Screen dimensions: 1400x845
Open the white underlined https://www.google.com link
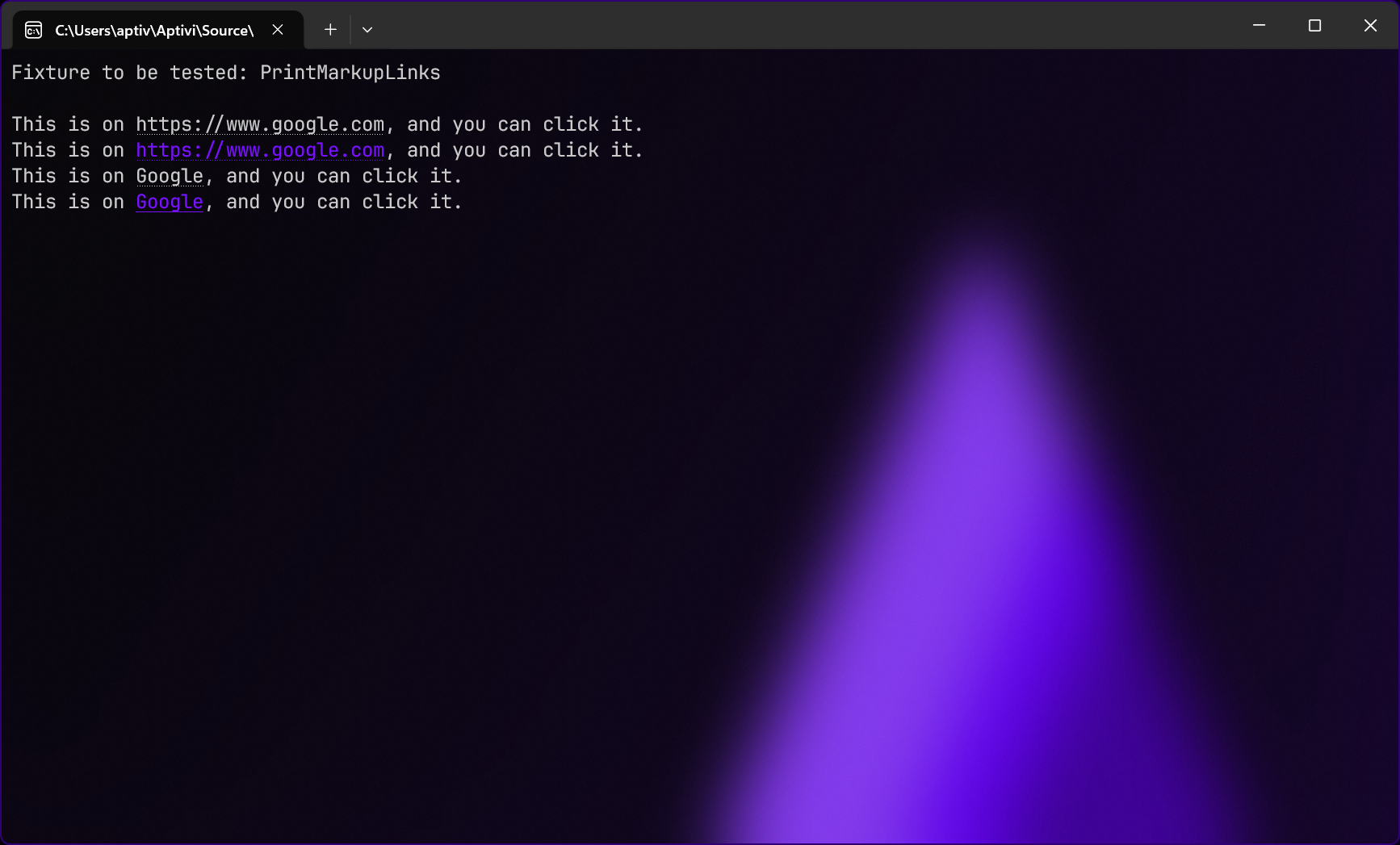[260, 124]
